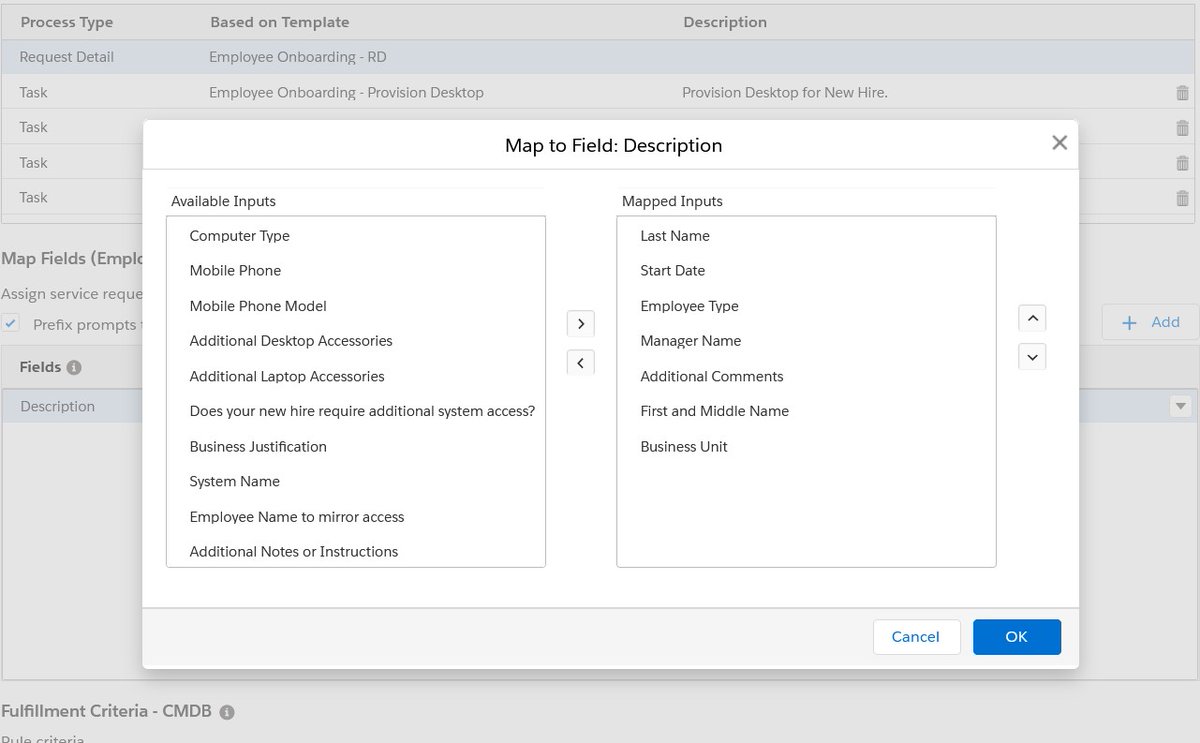1200x743 pixels.
Task: Click the Cancel button
Action: pyautogui.click(x=916, y=637)
